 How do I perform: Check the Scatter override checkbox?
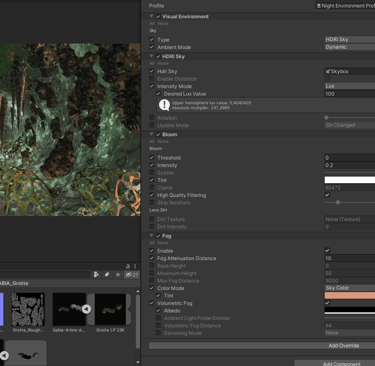coord(152,172)
